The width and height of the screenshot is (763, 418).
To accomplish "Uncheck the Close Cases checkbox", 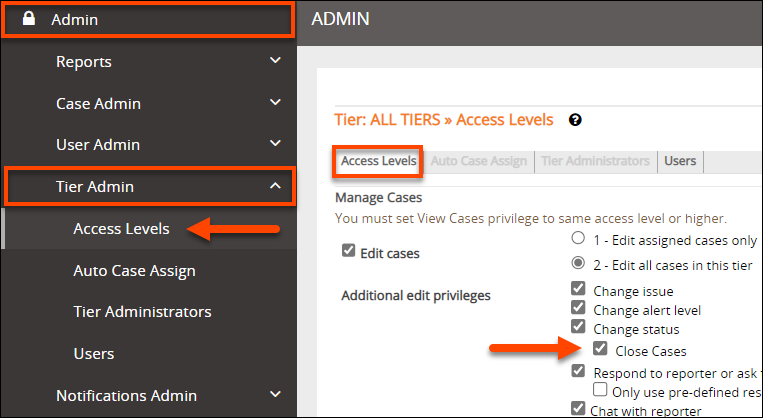I will (600, 349).
